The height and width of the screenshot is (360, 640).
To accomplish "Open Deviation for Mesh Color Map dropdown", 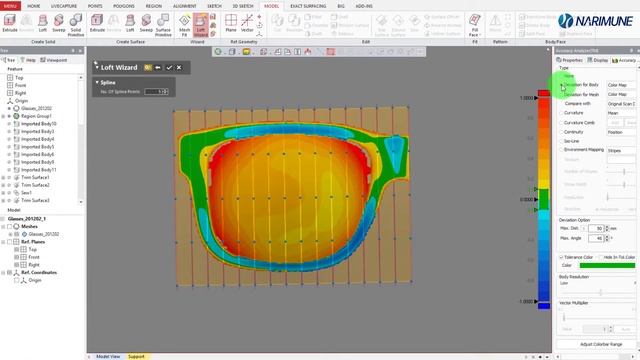I will [x=621, y=94].
